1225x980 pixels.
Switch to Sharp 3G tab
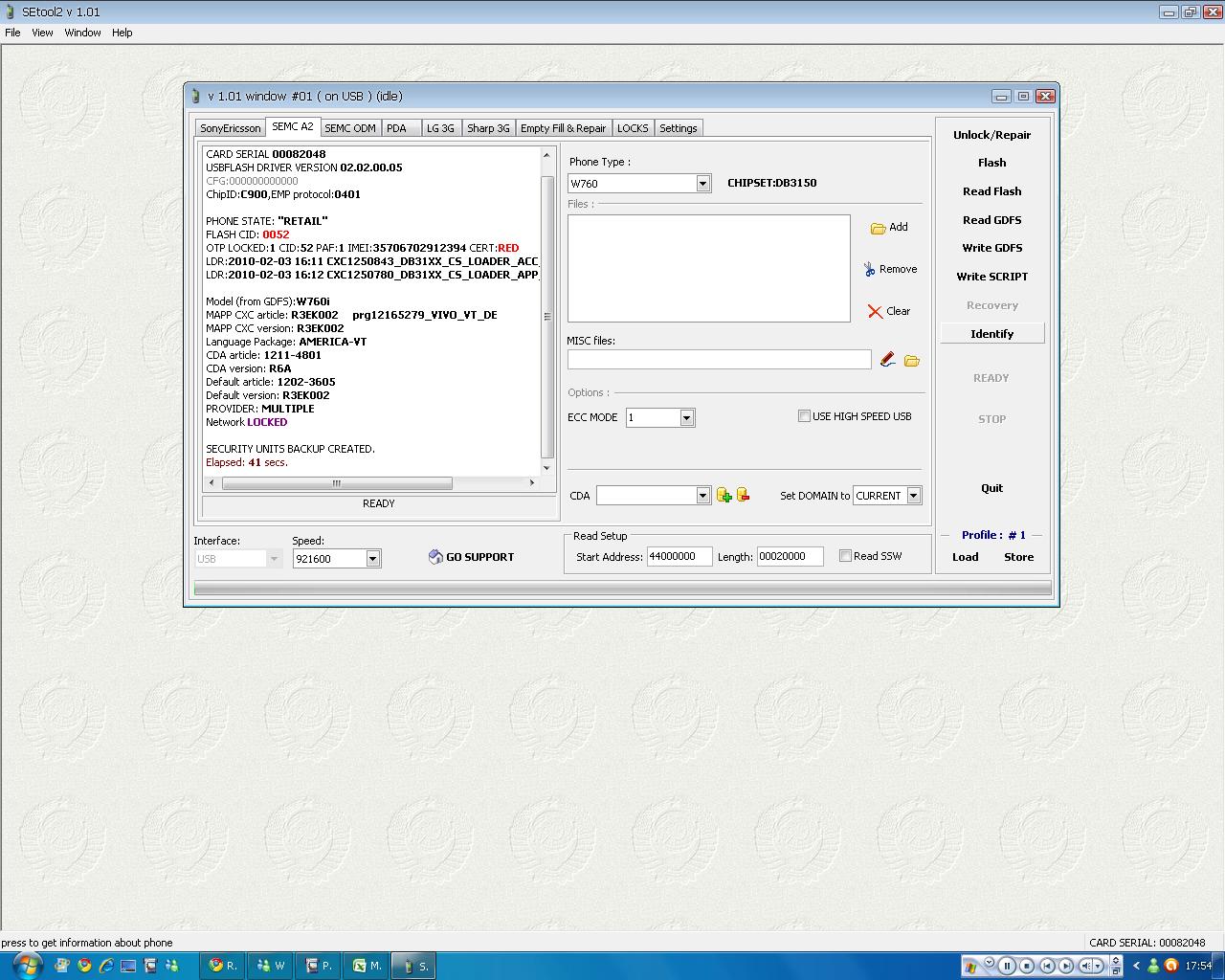click(x=488, y=128)
